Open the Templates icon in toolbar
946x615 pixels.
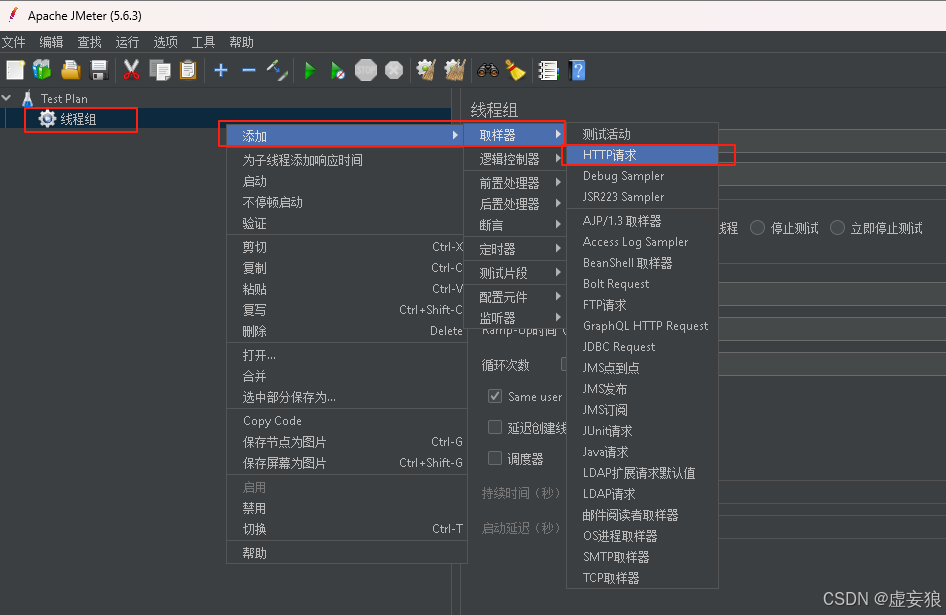(x=42, y=70)
